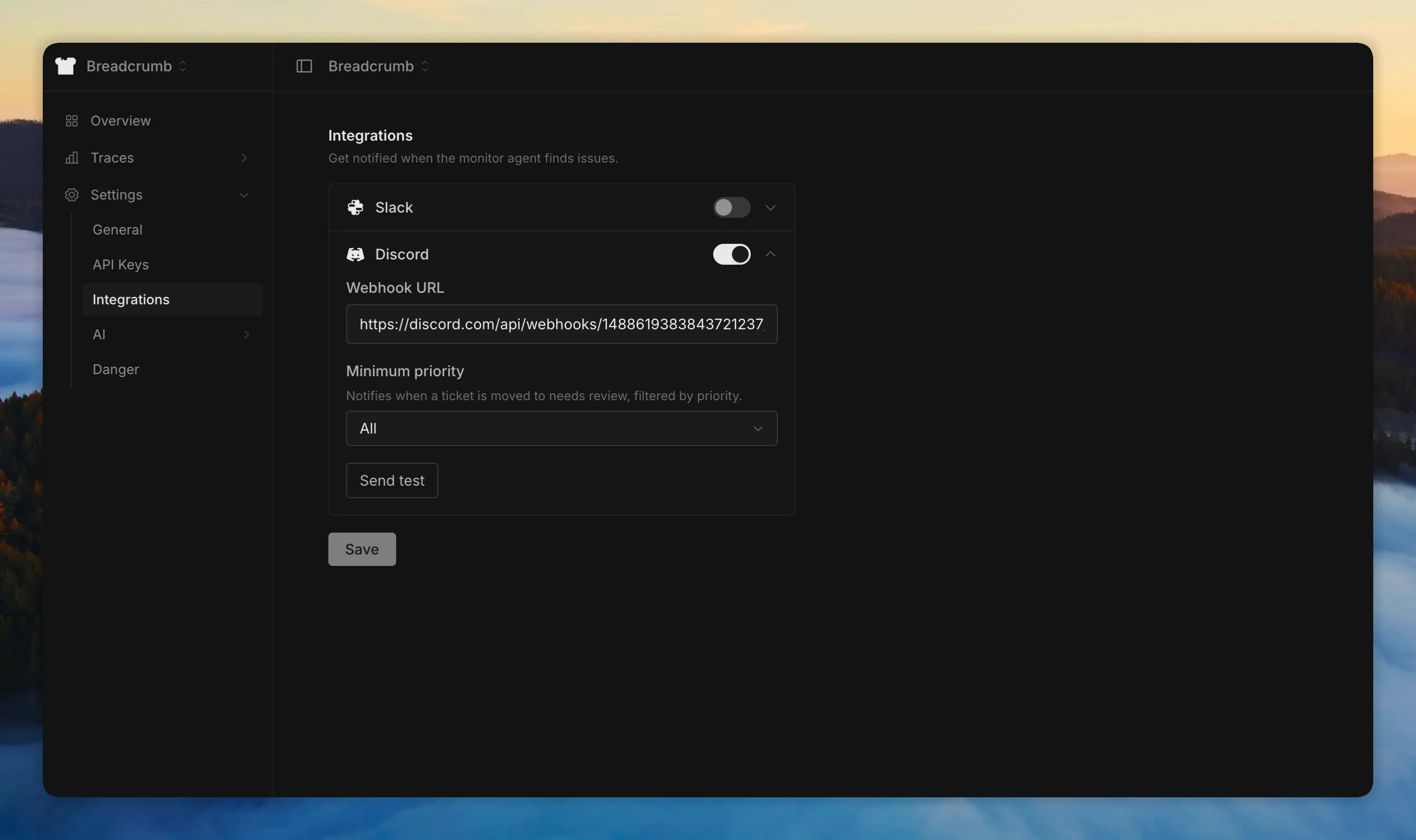Navigate to the Danger section
Viewport: 1416px width, 840px height.
point(116,369)
